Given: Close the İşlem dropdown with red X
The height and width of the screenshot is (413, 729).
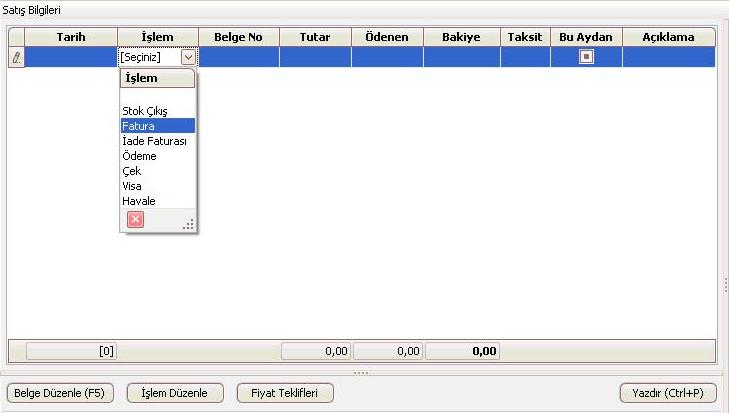Looking at the screenshot, I should [135, 220].
